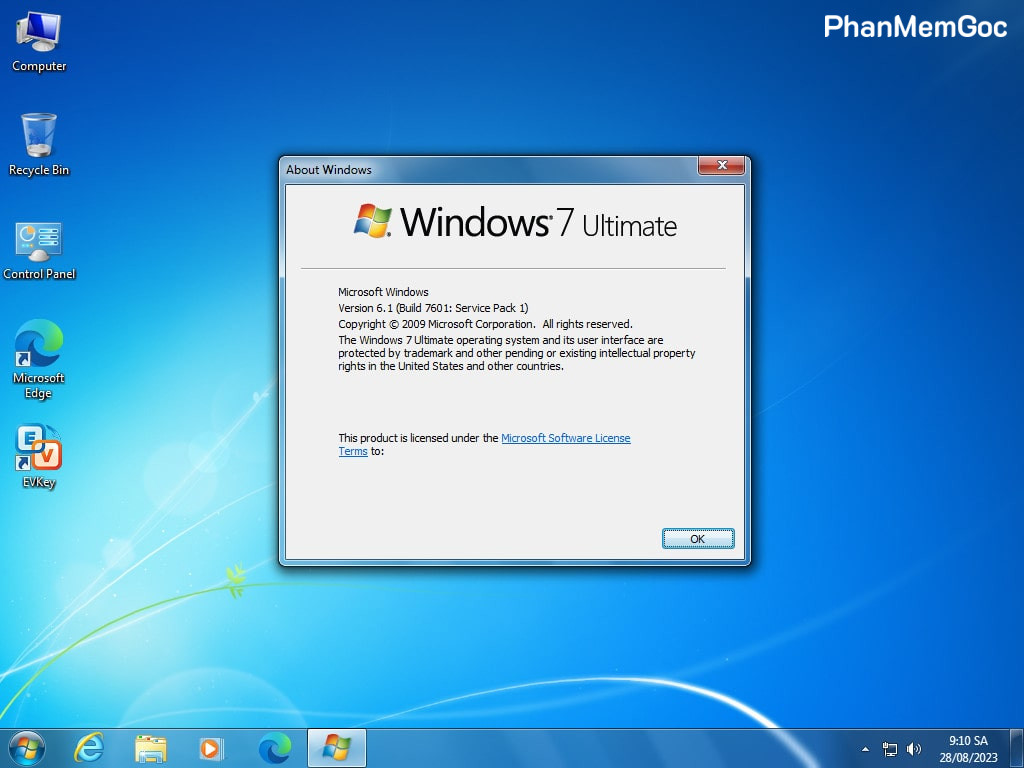
Task: Click the Microsoft Edge taskbar icon
Action: 274,748
